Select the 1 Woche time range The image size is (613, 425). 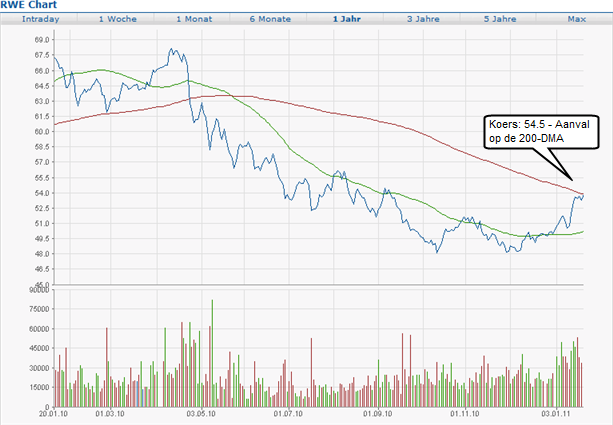(119, 19)
